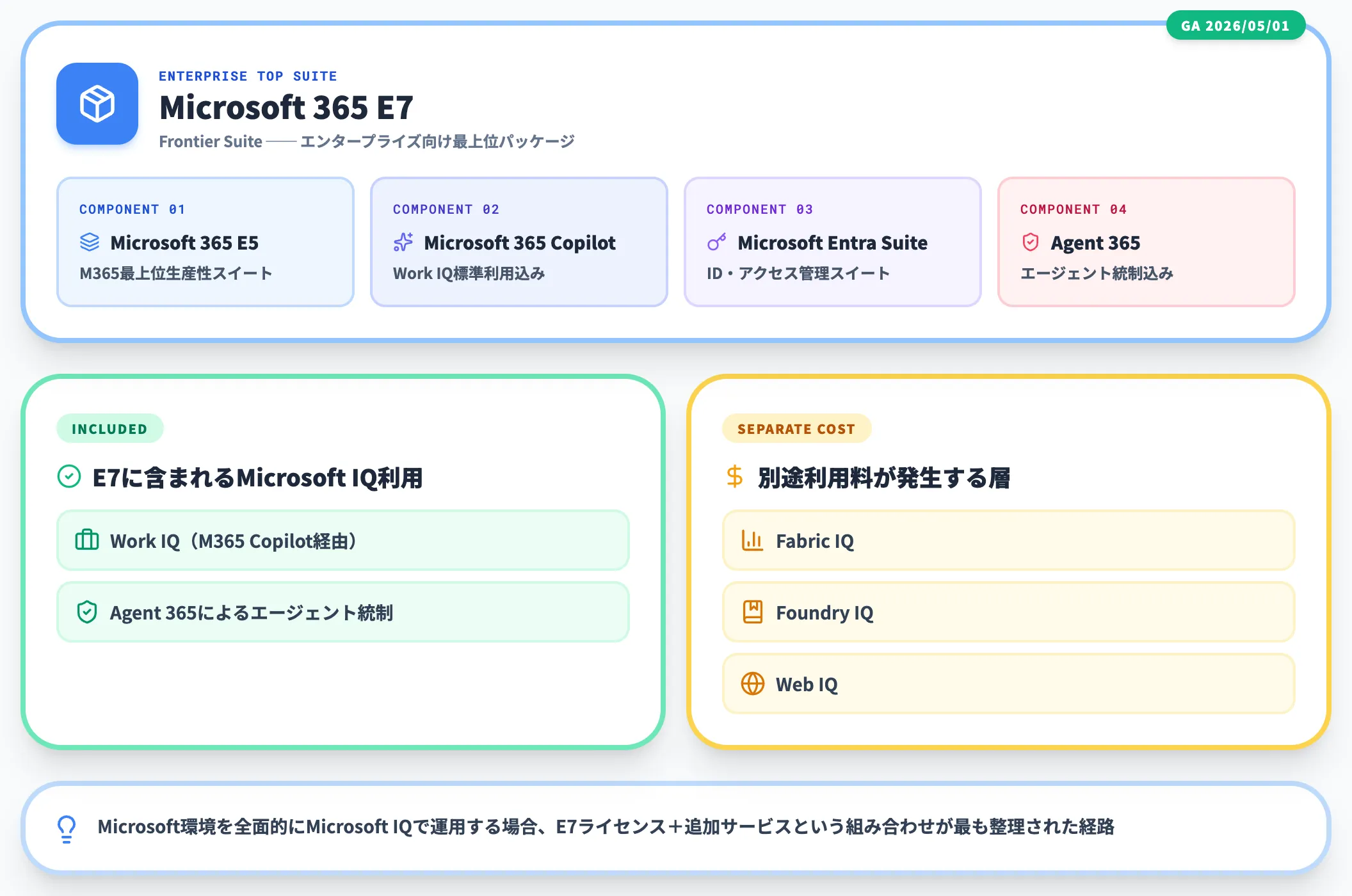Click the red shield icon next to Agent 365
This screenshot has width=1352, height=896.
1031,243
